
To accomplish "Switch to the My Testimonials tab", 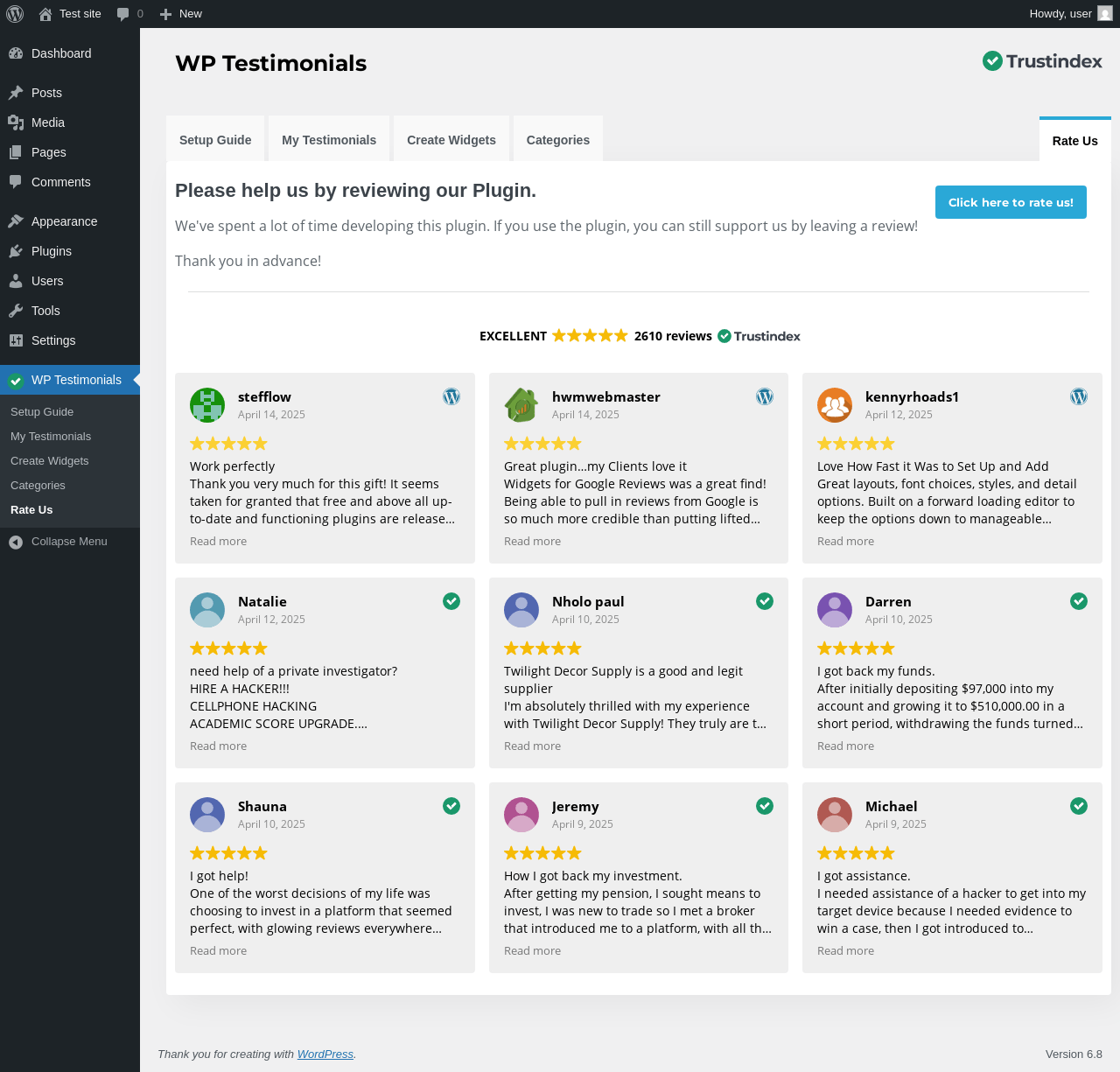I will [x=329, y=139].
